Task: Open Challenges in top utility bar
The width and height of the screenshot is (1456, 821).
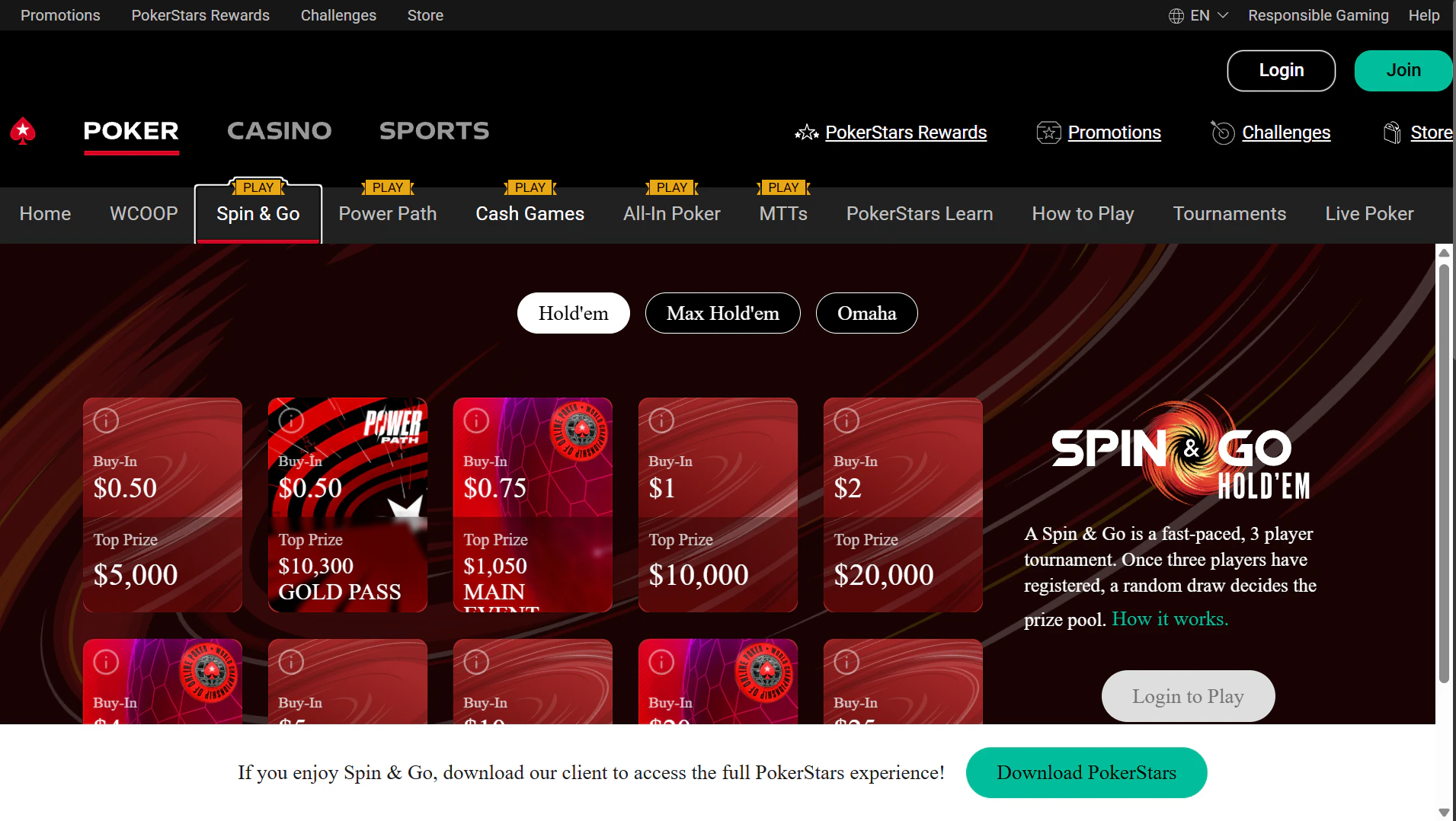Action: (338, 15)
